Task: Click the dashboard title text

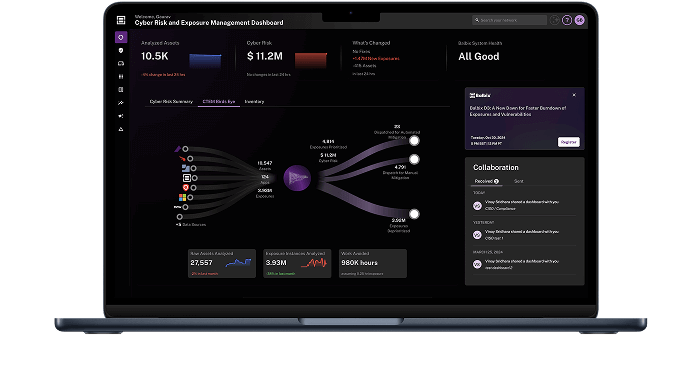Action: (209, 23)
